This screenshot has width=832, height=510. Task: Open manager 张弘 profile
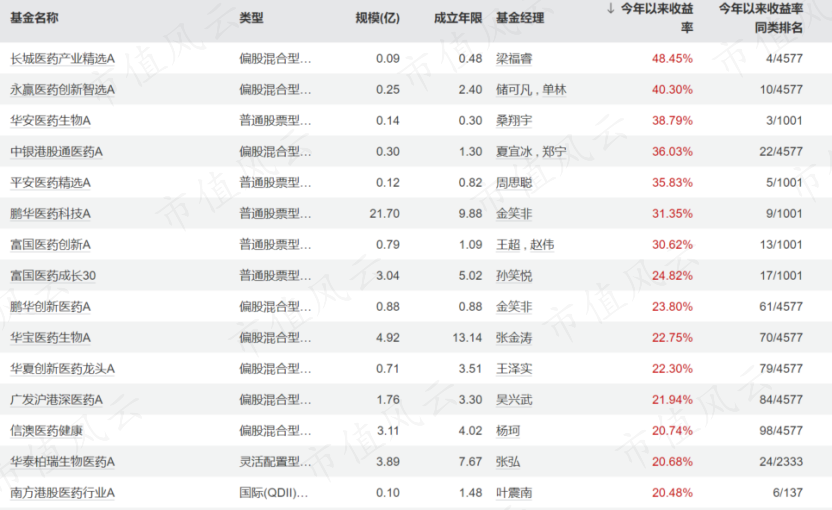tap(508, 462)
